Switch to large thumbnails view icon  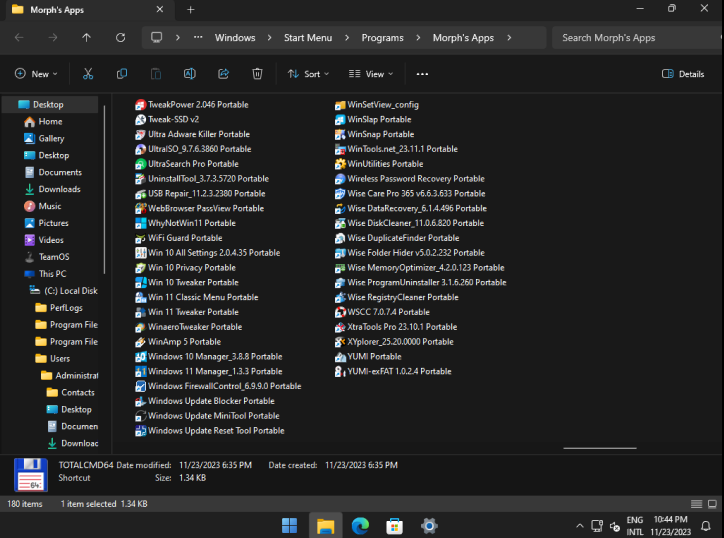(712, 504)
